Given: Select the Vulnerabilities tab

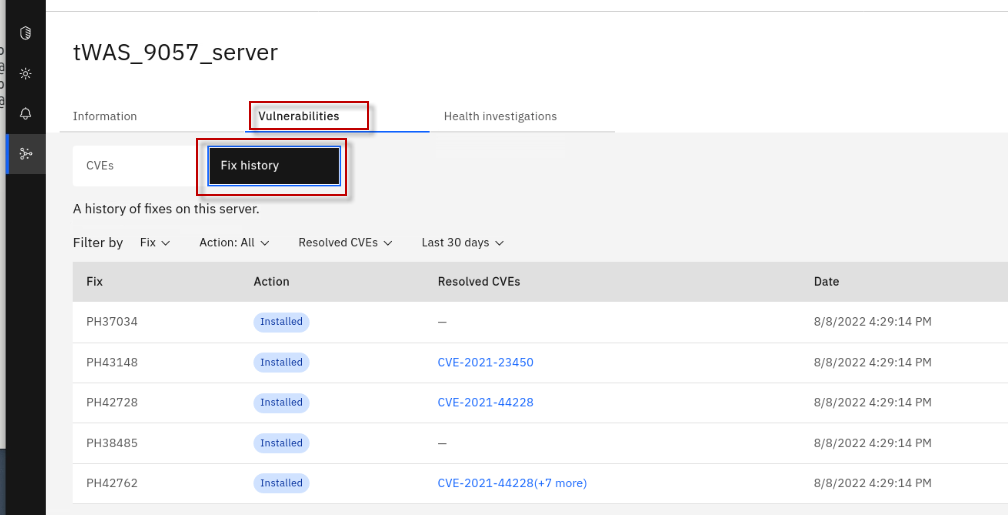Looking at the screenshot, I should point(299,116).
